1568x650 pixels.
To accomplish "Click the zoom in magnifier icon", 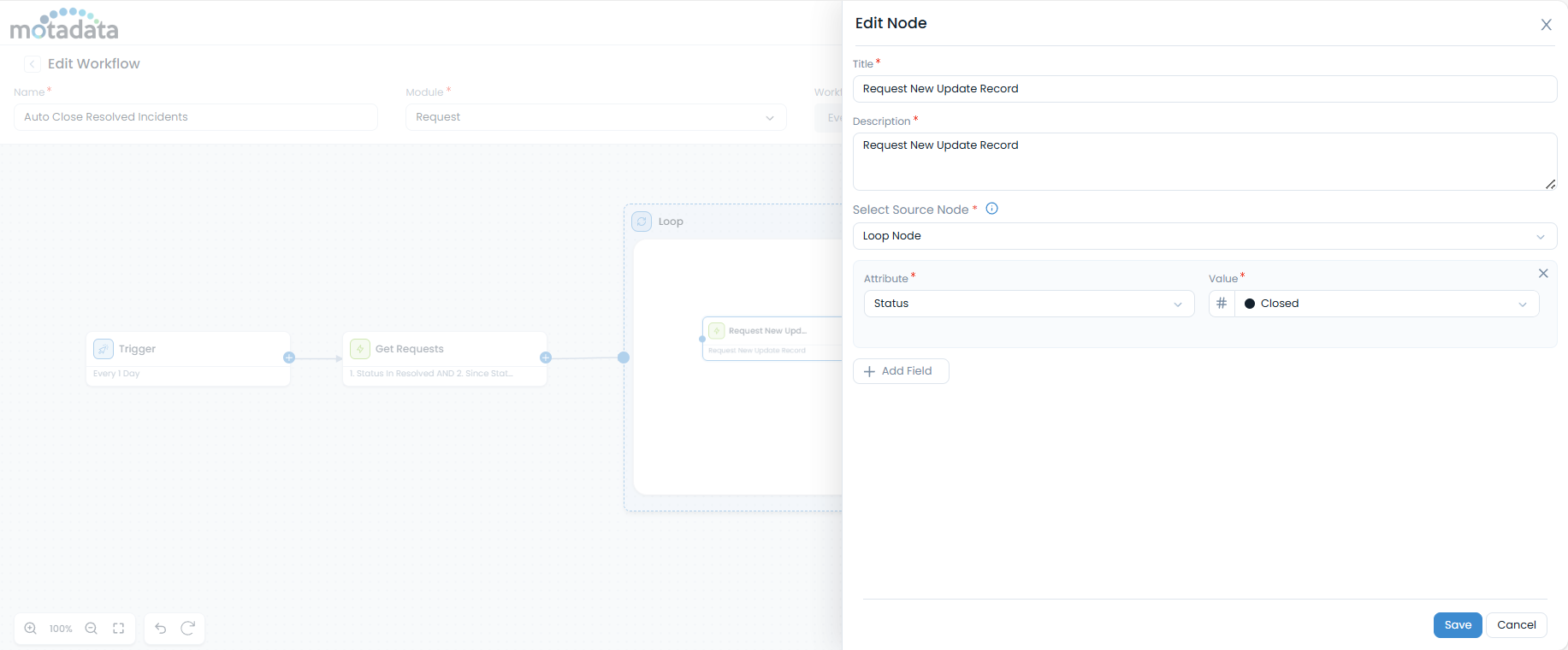I will coord(31,629).
